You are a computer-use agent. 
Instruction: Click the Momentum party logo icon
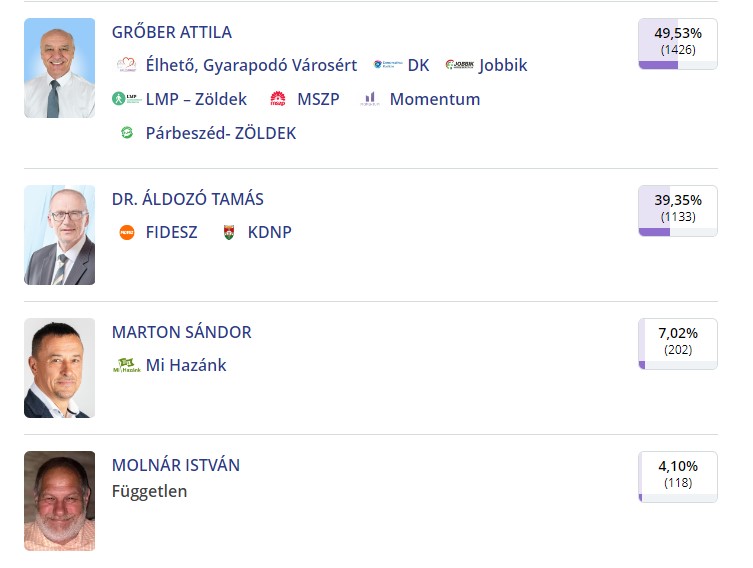370,99
